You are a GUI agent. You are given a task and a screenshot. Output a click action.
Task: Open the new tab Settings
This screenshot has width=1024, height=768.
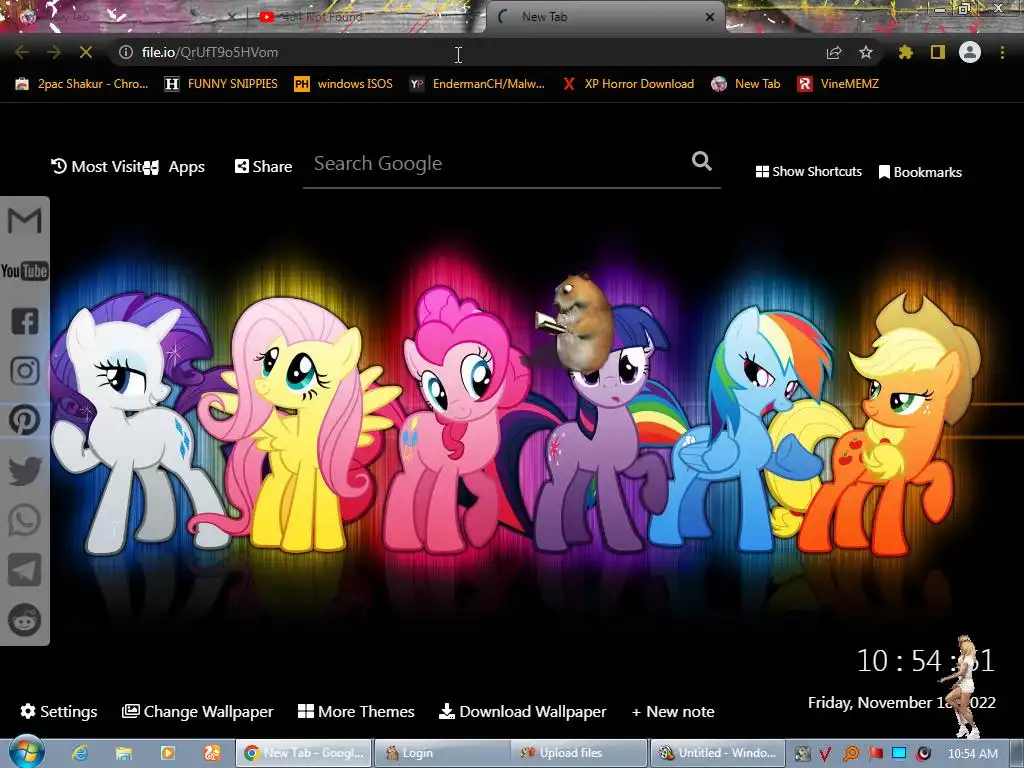click(59, 711)
